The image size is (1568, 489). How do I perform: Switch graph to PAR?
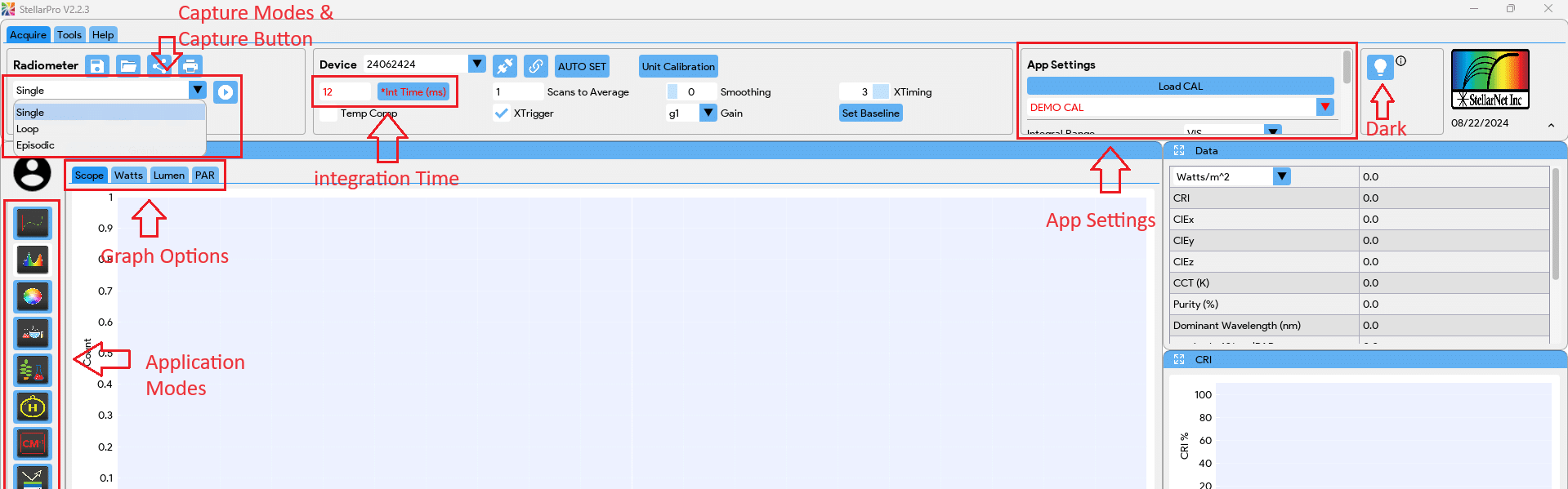tap(205, 176)
